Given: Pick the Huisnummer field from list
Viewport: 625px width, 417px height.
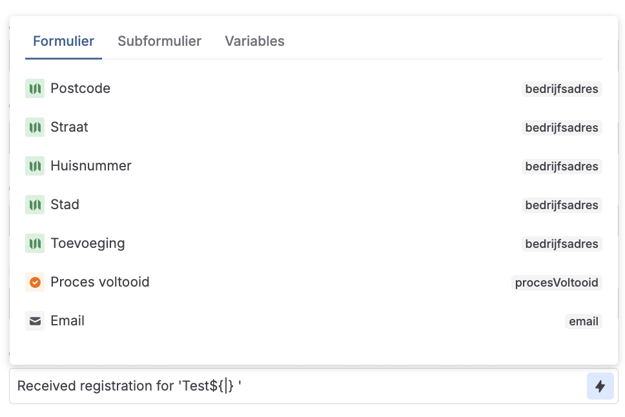Looking at the screenshot, I should 91,166.
